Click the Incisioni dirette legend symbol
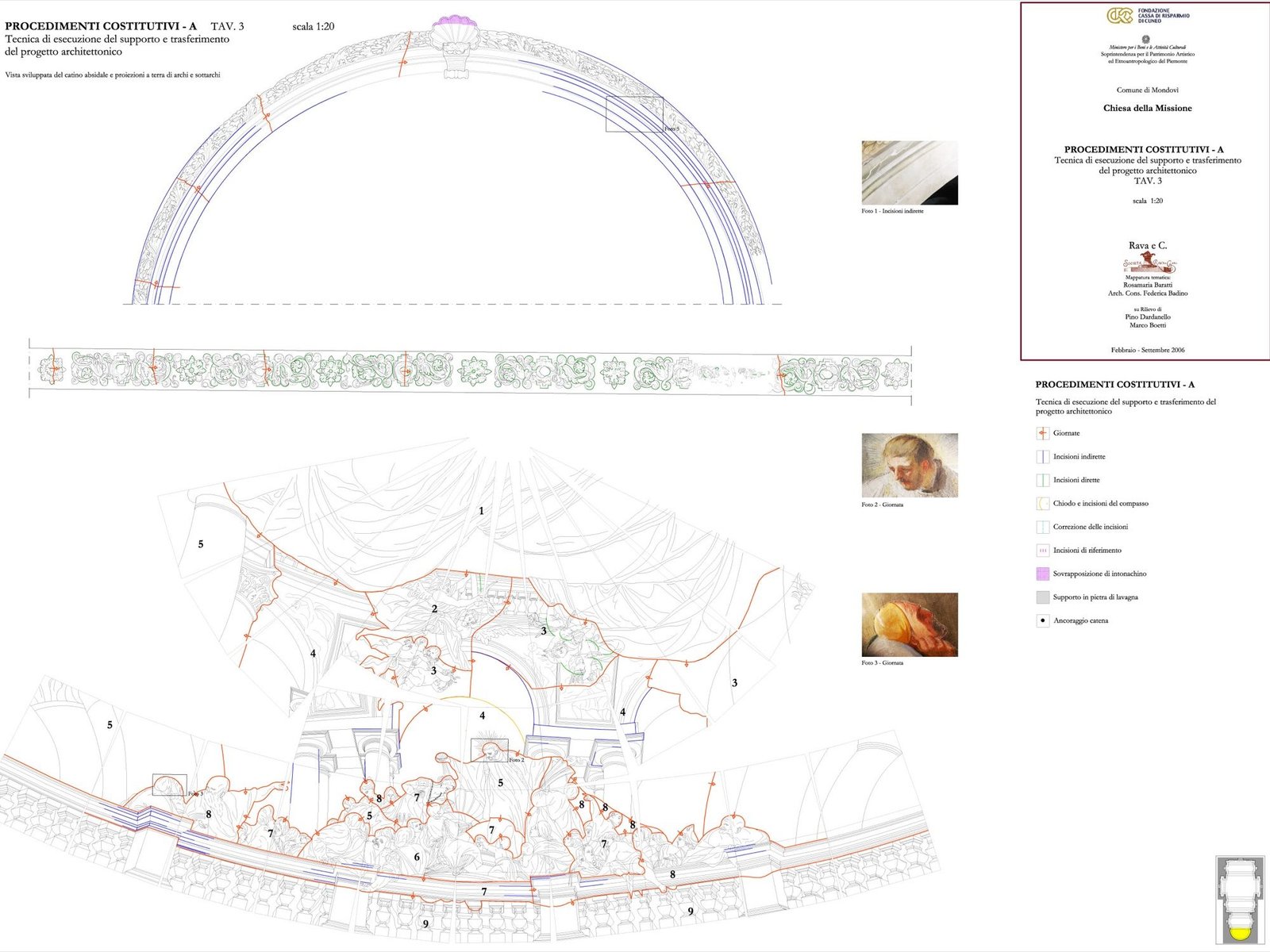 tap(1043, 480)
